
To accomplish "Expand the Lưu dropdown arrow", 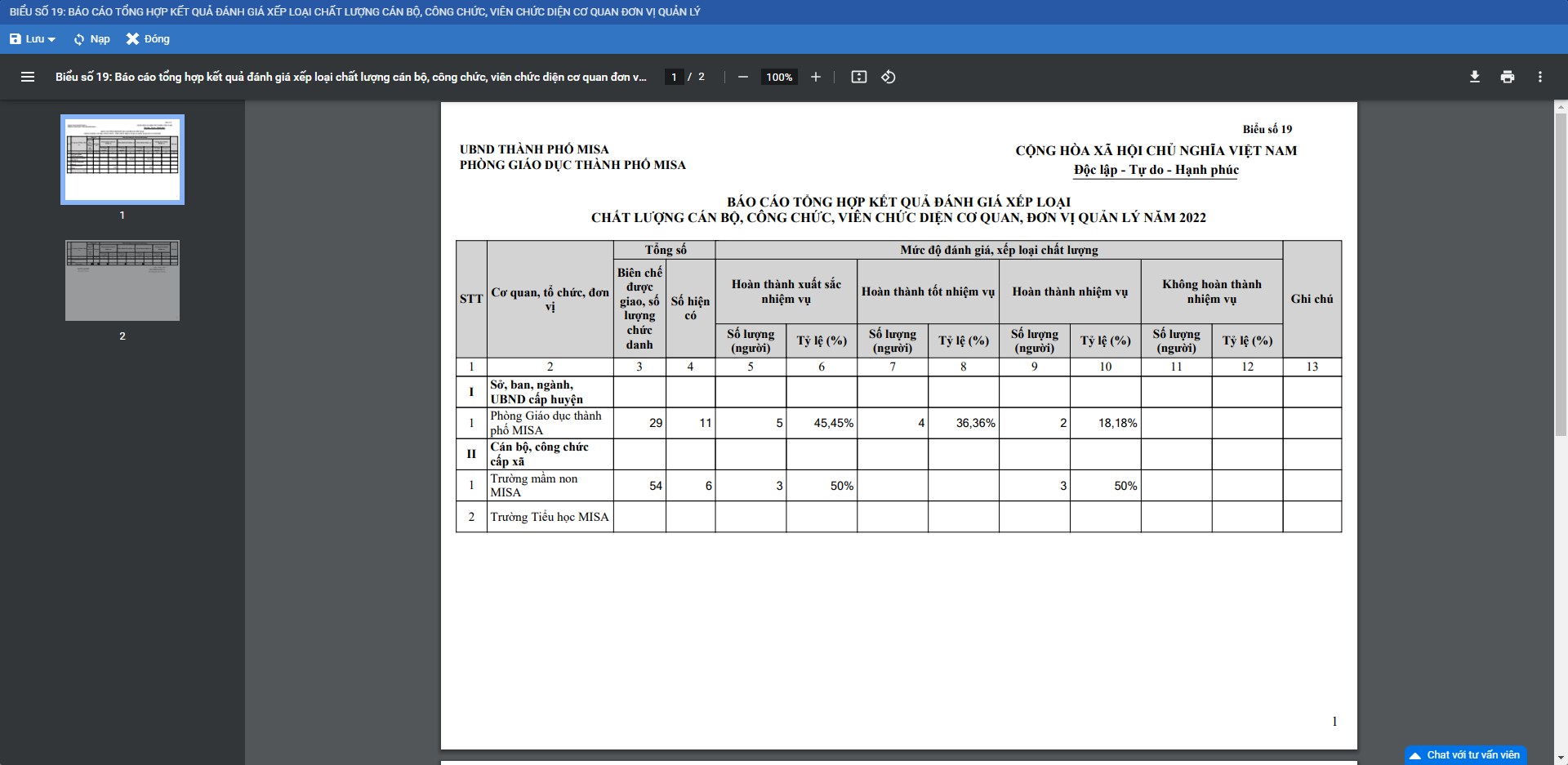I will [52, 39].
